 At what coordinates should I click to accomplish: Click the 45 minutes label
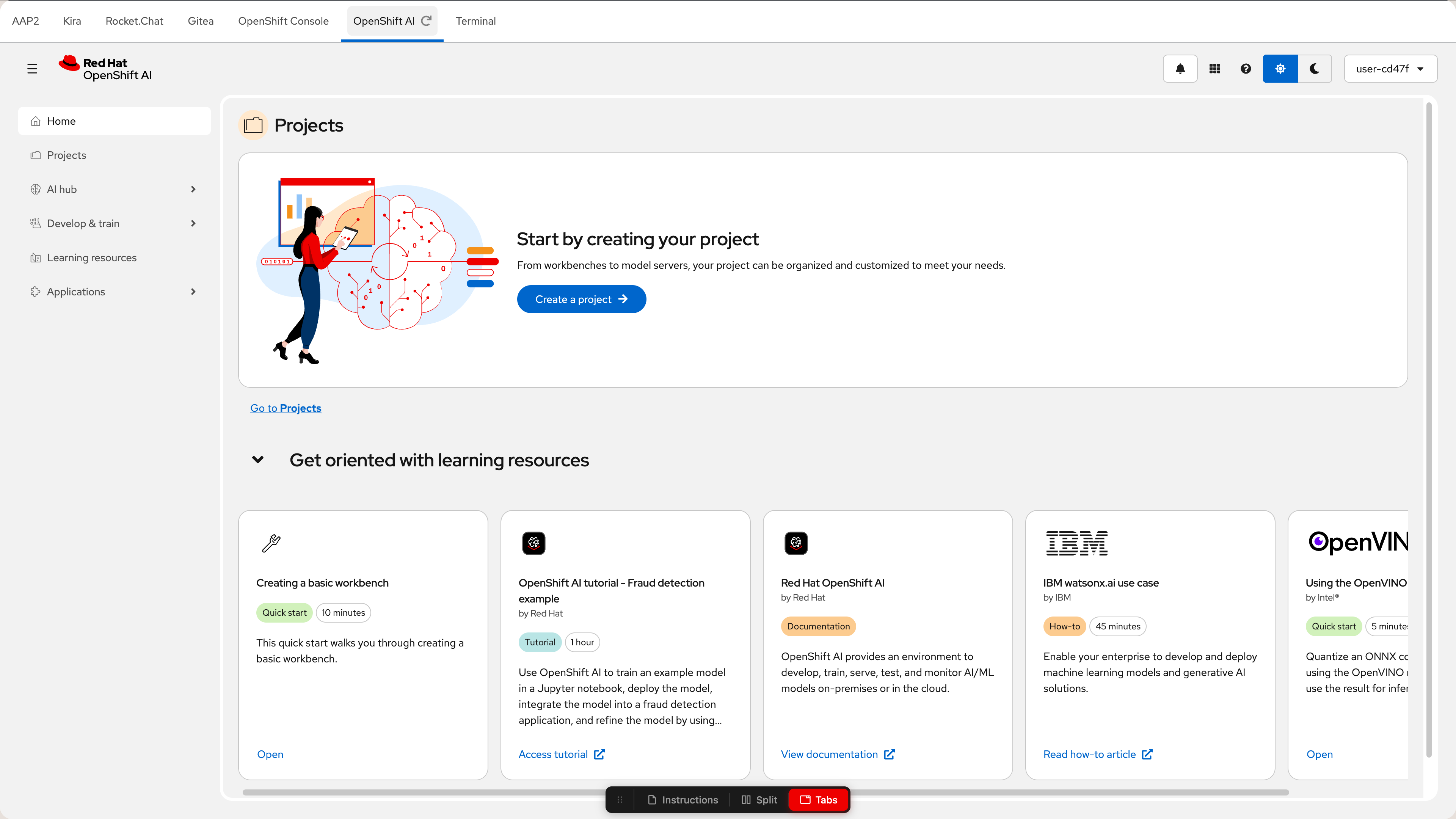tap(1117, 626)
